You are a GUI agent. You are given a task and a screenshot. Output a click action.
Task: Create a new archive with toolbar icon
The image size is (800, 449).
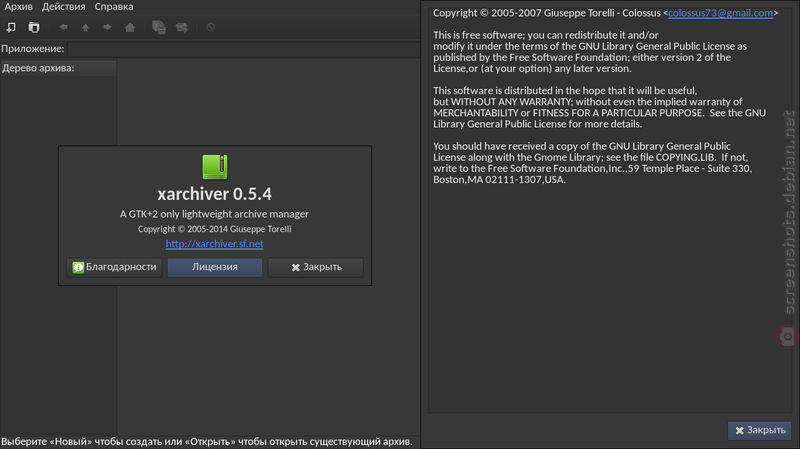coord(11,27)
